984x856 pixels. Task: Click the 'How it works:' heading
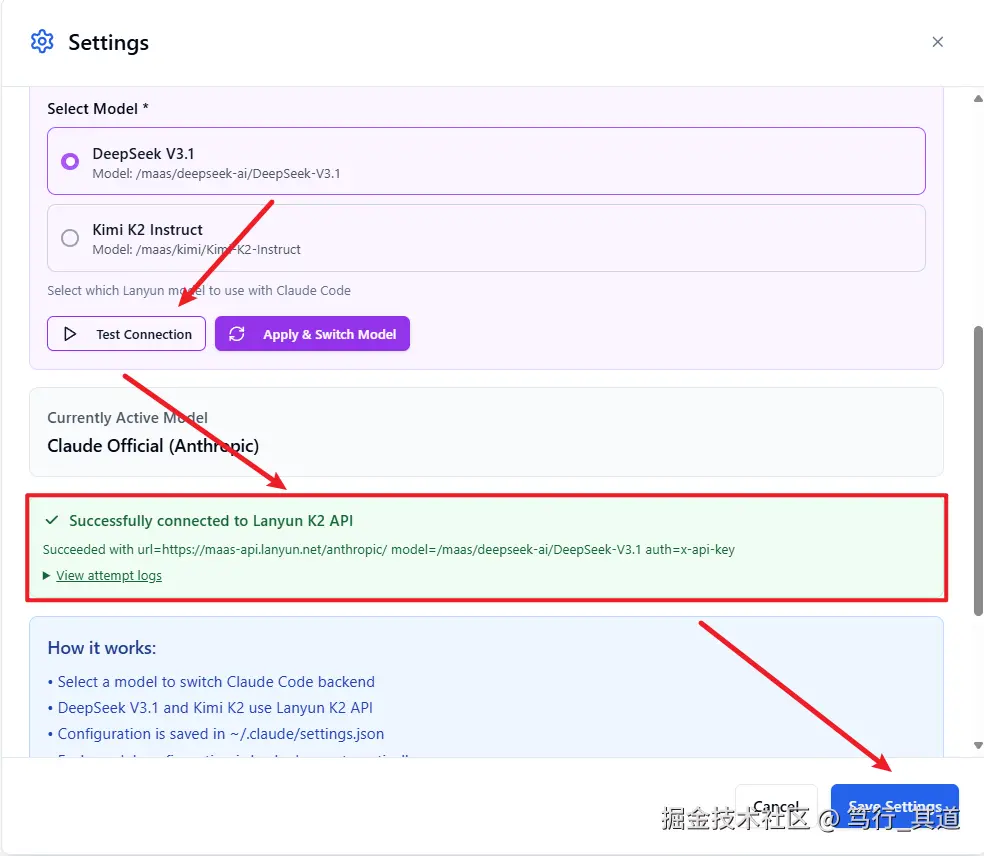coord(102,648)
